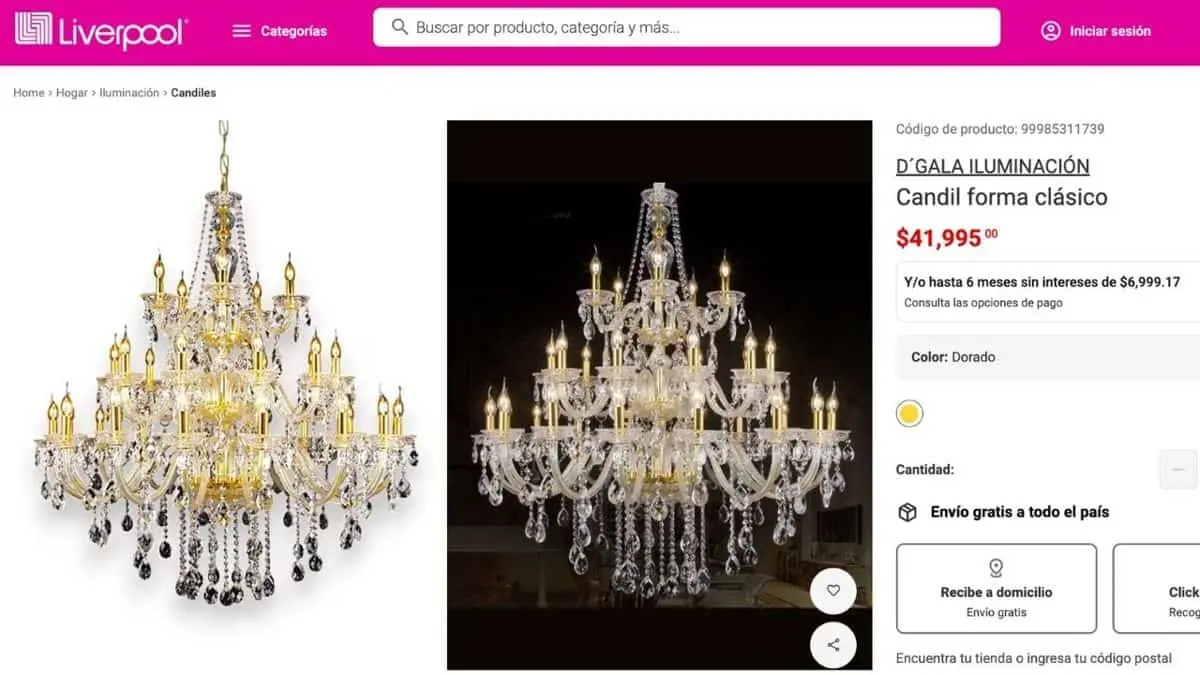
Task: Click the search magnifier icon
Action: (x=399, y=27)
